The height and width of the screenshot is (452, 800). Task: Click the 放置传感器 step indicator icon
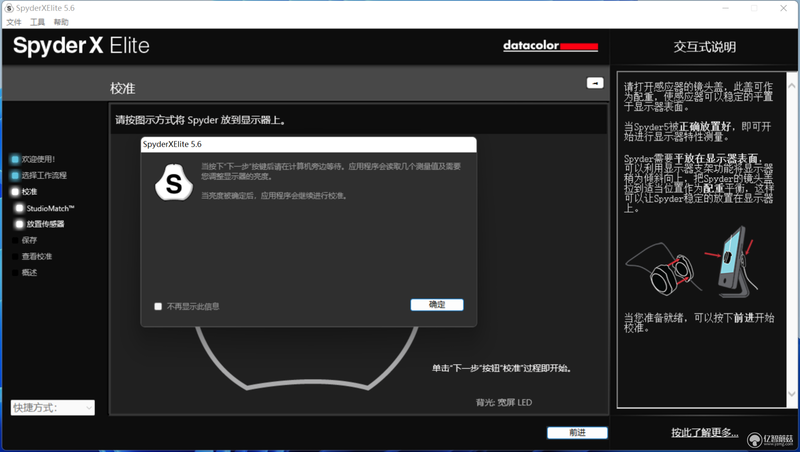[x=19, y=224]
